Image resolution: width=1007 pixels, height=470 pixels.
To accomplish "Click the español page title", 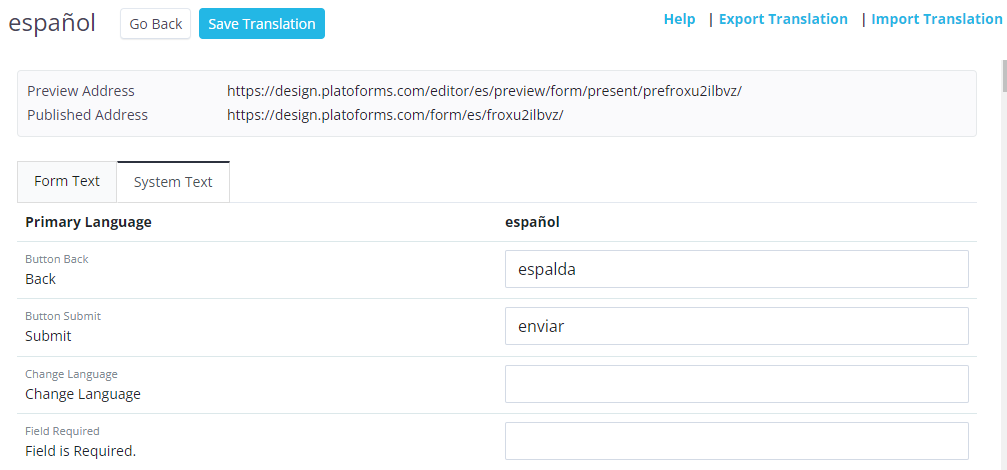I will point(52,24).
